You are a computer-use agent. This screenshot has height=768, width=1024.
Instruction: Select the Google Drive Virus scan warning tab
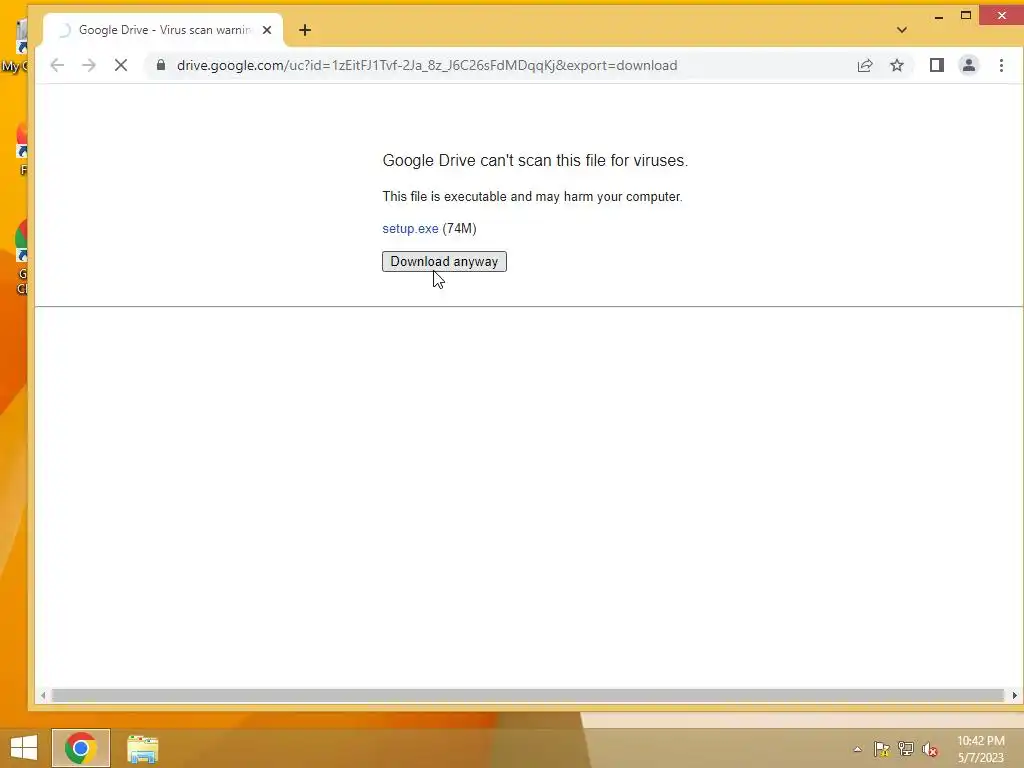[163, 30]
